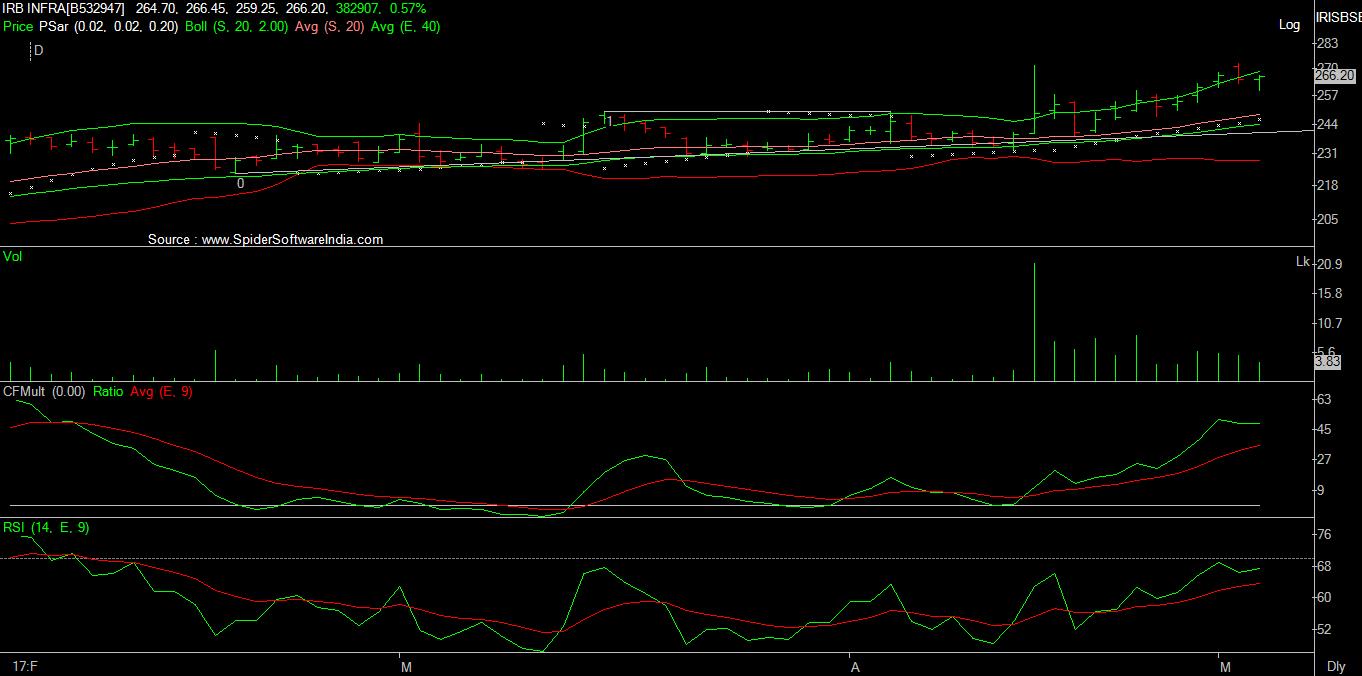Click the green Price label
The width and height of the screenshot is (1362, 676).
[18, 26]
